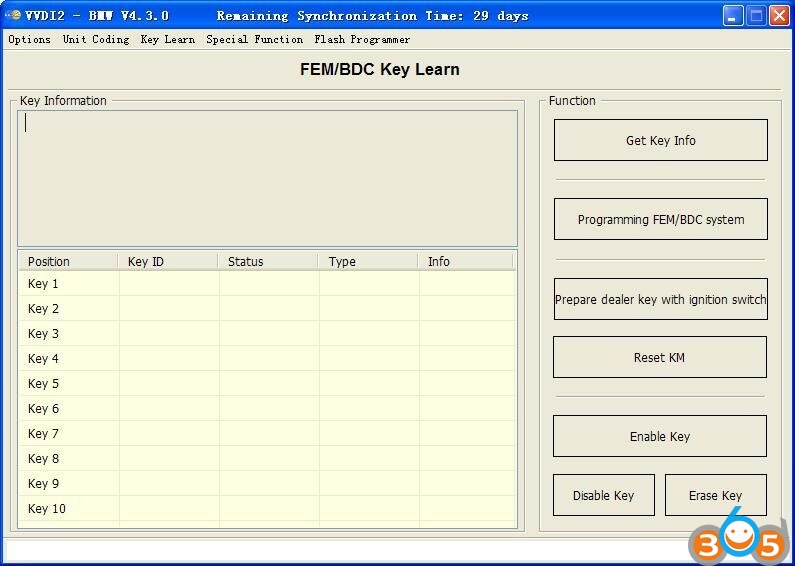Screen dimensions: 795x566
Task: Click the Disable Key button
Action: click(x=603, y=495)
